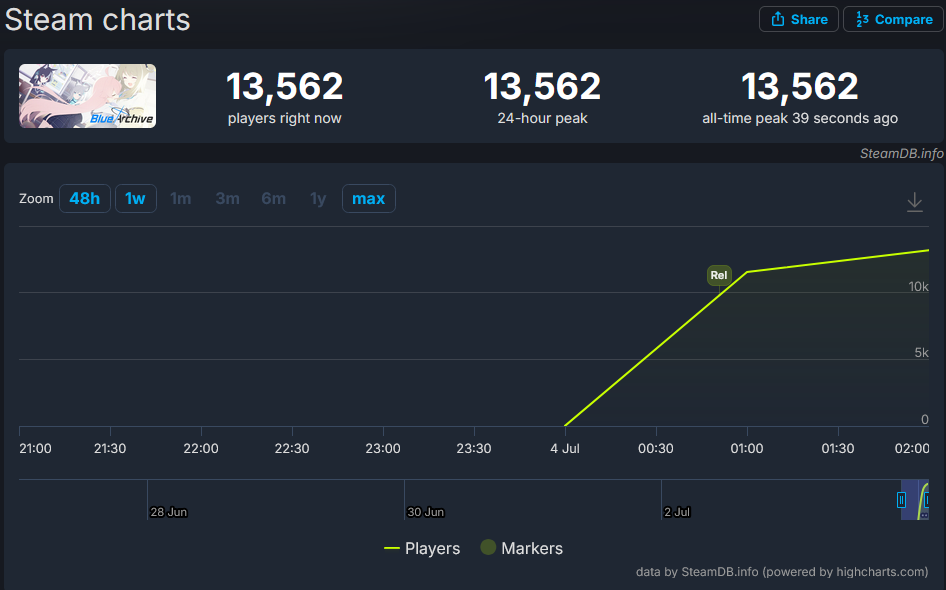Click the 21:00 x-axis label
The width and height of the screenshot is (946, 590).
tap(35, 449)
